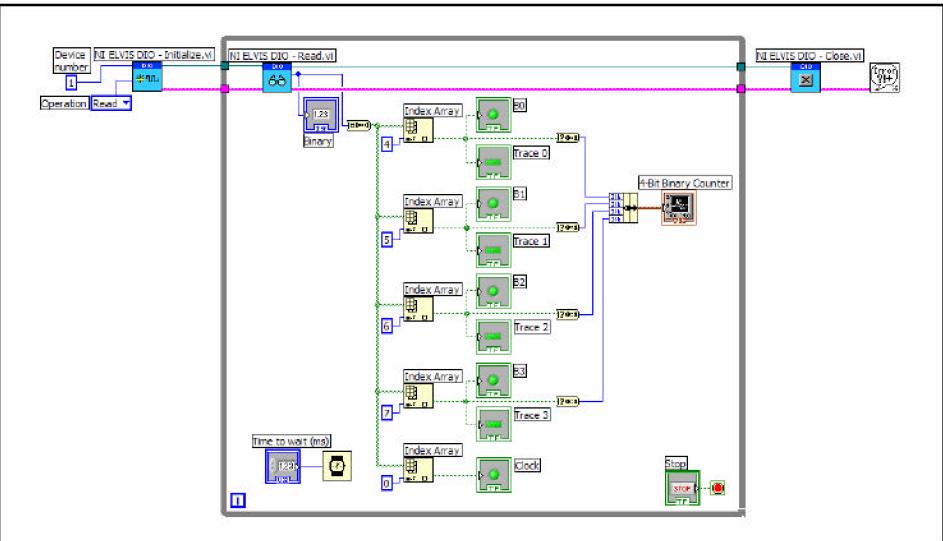Click the Time to wait (ms) control terminal
The image size is (943, 541).
(285, 466)
